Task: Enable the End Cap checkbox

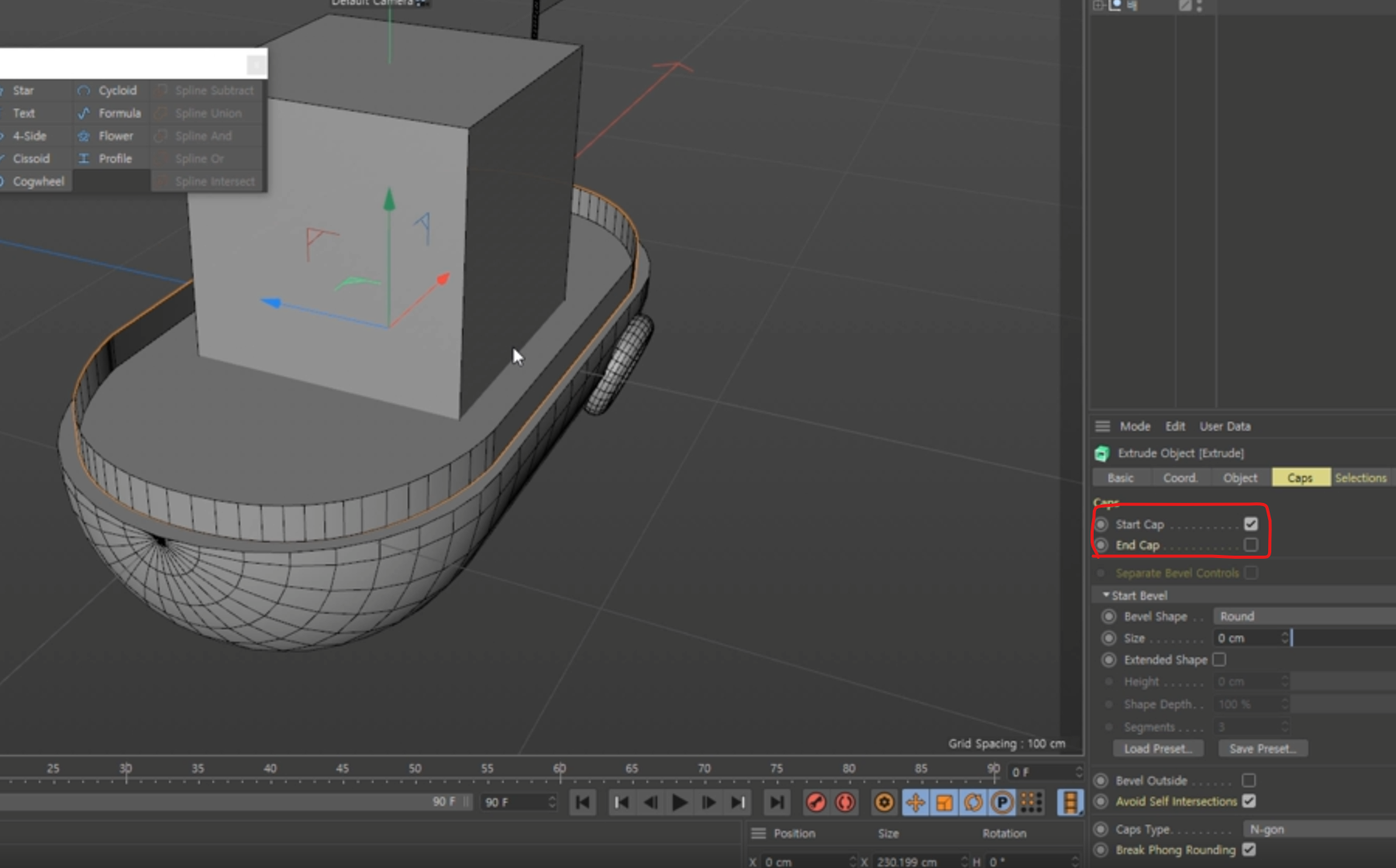Action: 1250,545
